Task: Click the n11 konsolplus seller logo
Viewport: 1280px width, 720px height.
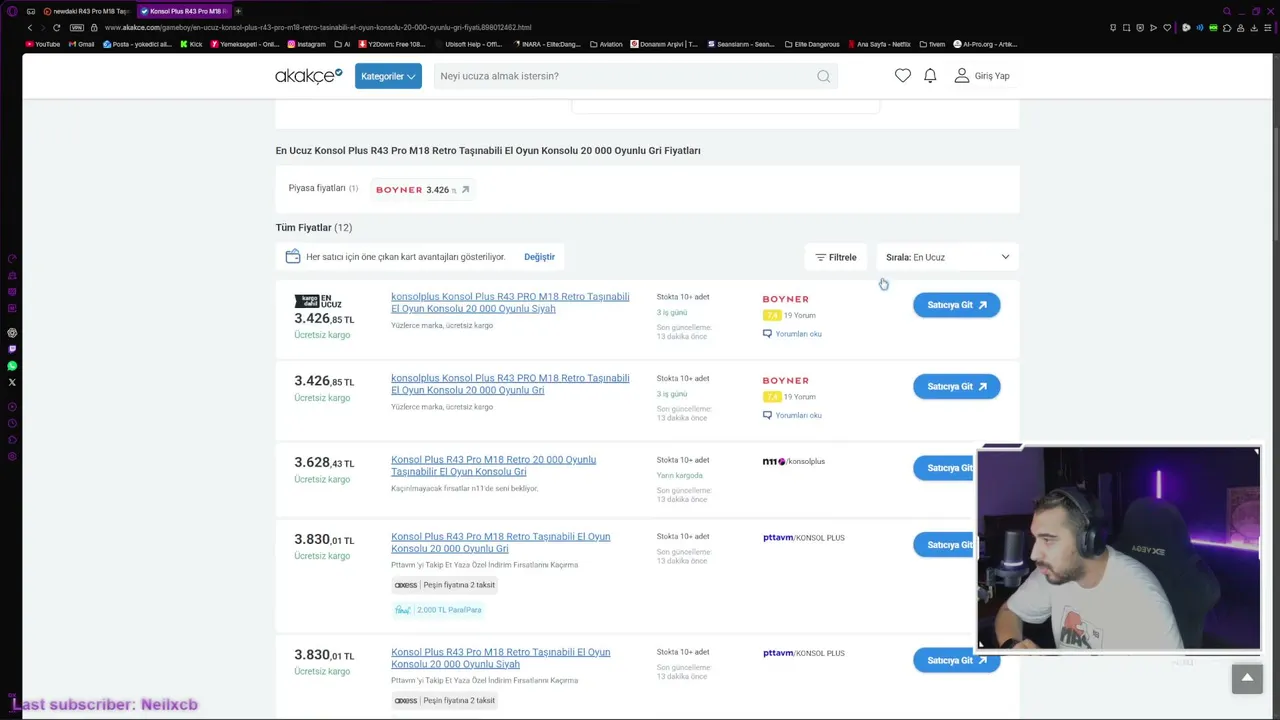Action: click(x=793, y=461)
